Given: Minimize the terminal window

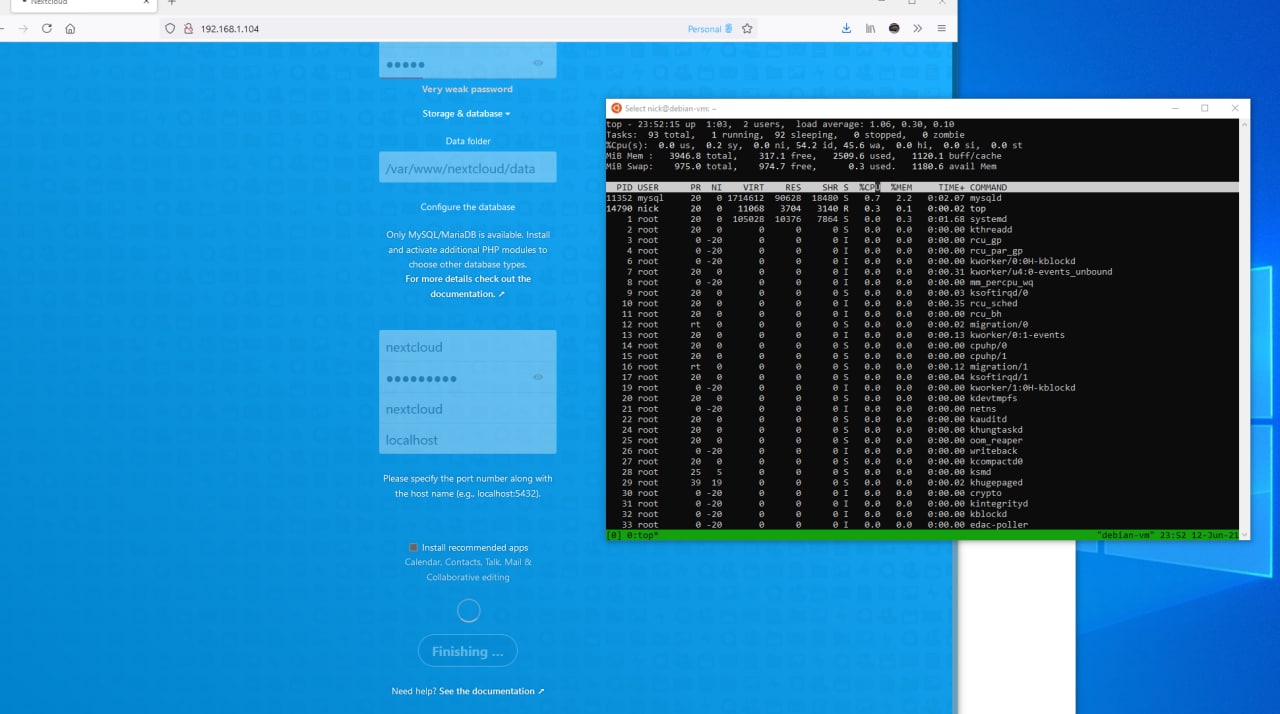Looking at the screenshot, I should [x=1174, y=108].
